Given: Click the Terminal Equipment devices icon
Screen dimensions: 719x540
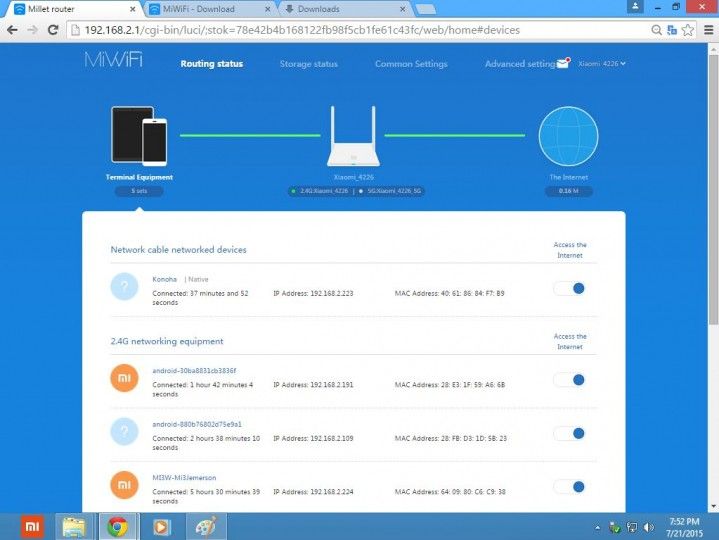Looking at the screenshot, I should click(139, 136).
